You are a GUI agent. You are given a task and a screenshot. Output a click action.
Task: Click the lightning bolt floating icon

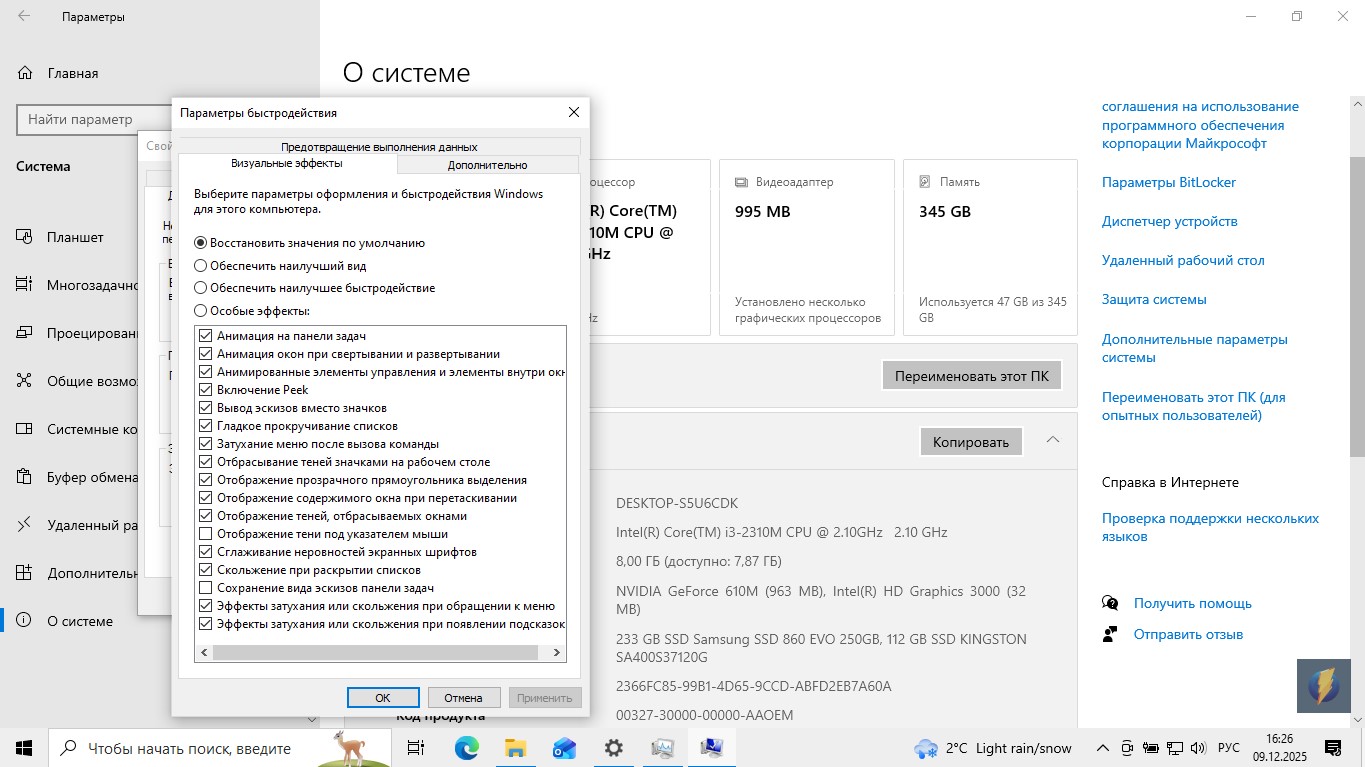coord(1324,686)
